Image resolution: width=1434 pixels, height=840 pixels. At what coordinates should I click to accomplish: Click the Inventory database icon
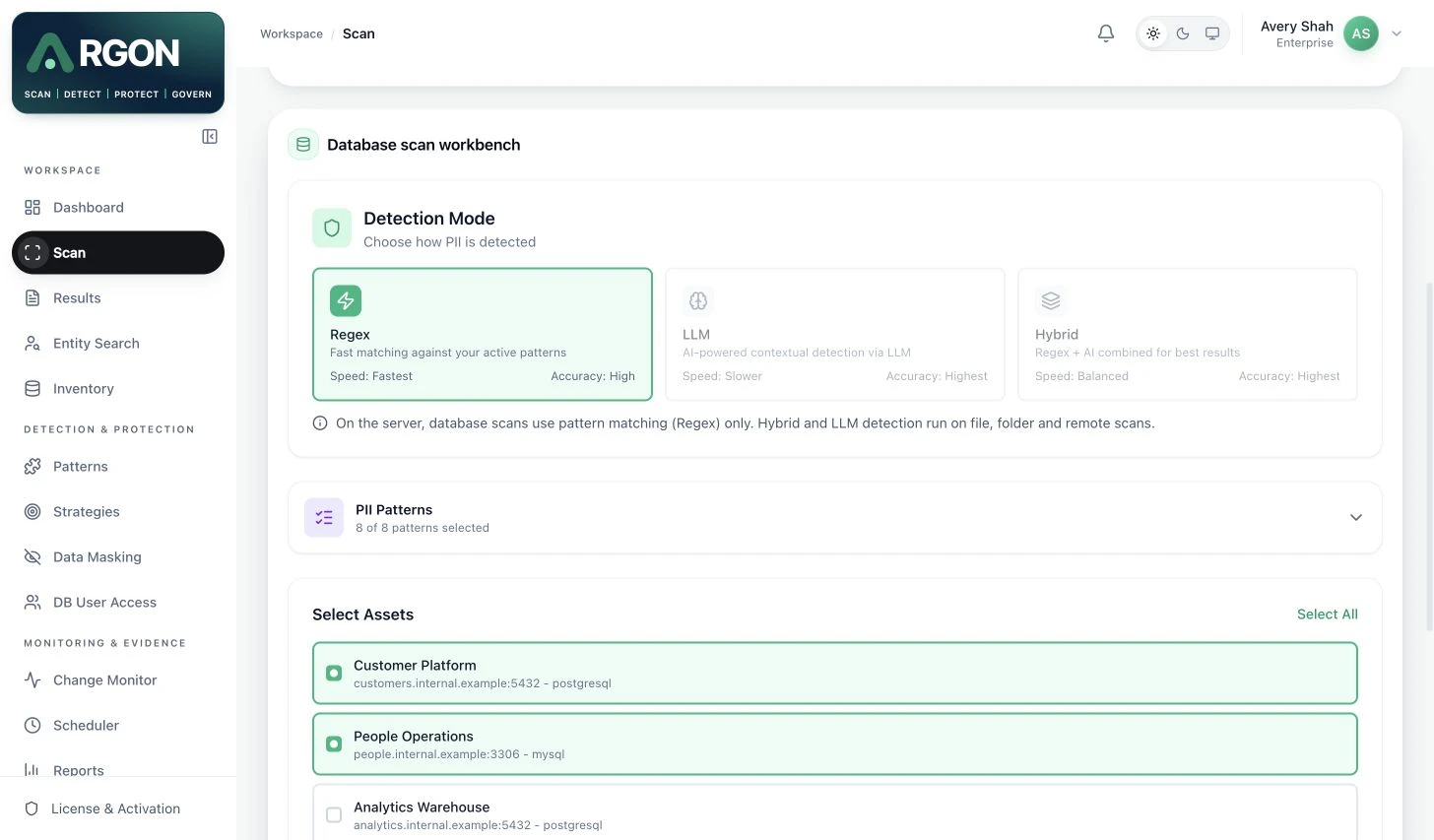pyautogui.click(x=33, y=389)
